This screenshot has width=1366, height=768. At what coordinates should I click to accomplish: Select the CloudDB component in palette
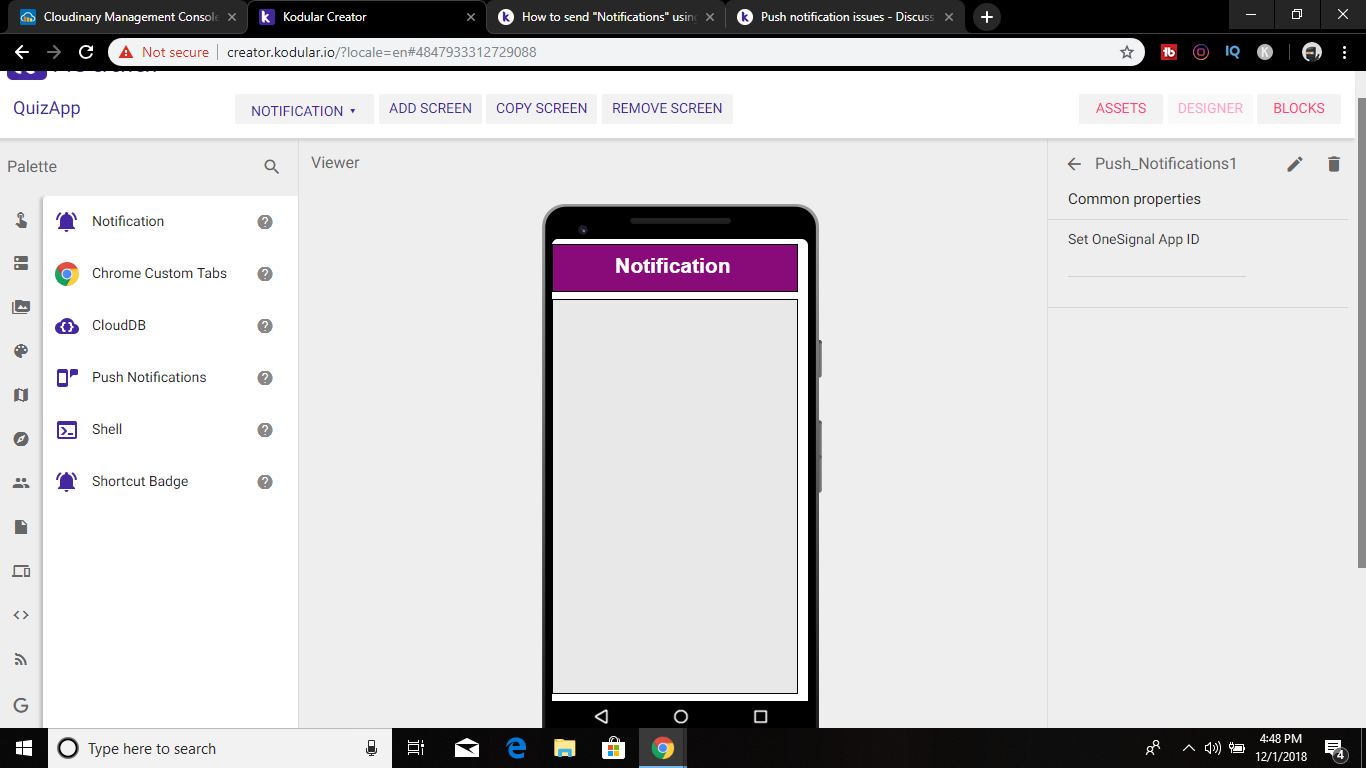coord(119,326)
